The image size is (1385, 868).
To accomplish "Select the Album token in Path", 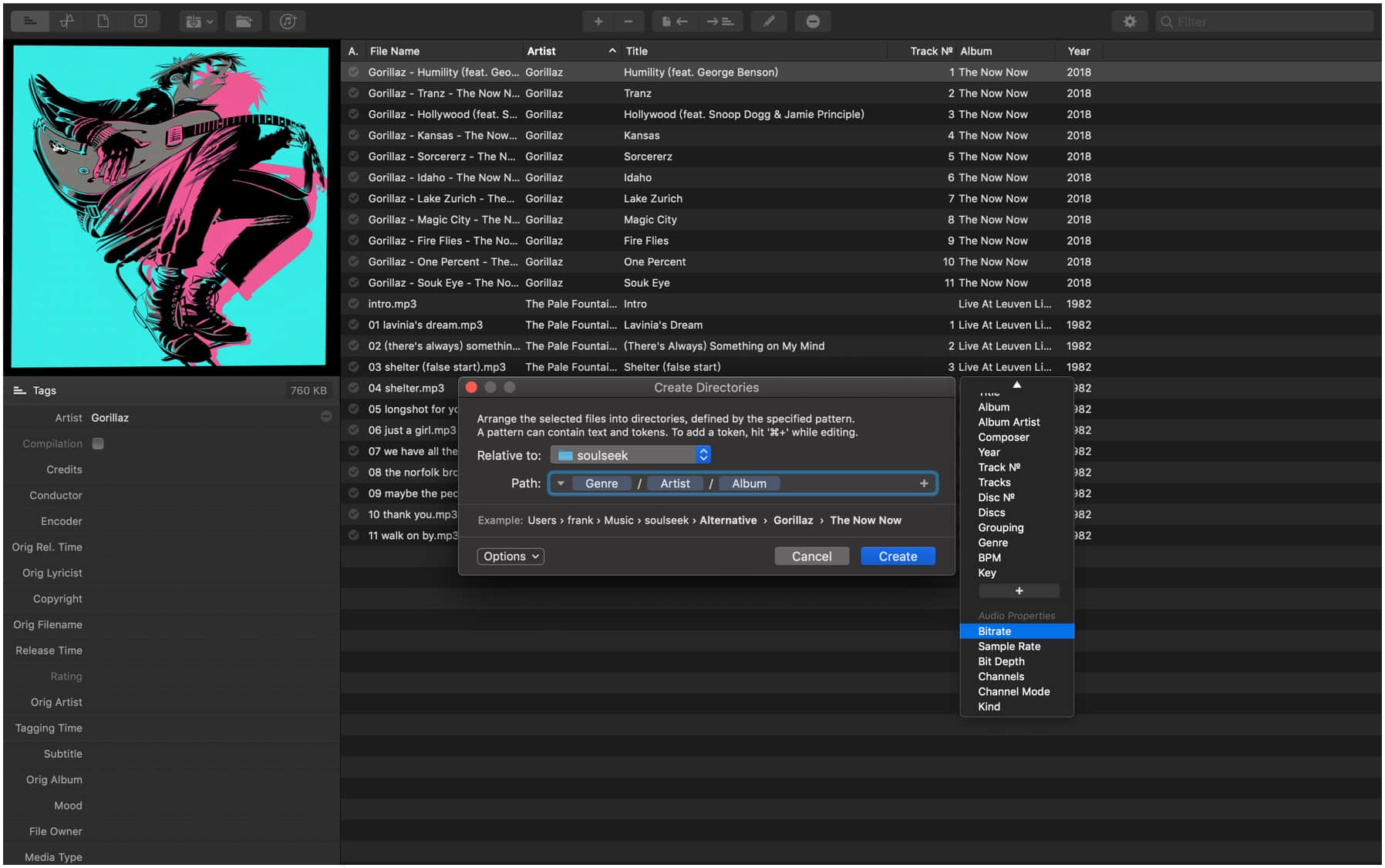I will tap(749, 483).
